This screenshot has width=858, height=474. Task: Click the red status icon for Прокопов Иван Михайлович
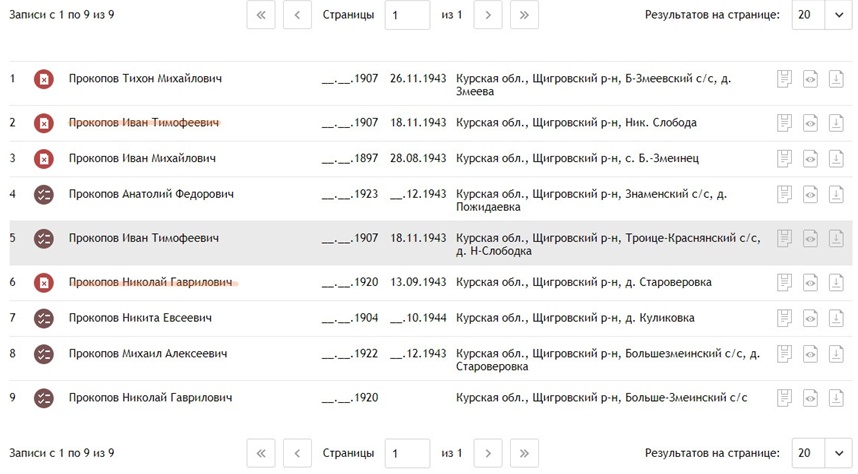(x=44, y=159)
